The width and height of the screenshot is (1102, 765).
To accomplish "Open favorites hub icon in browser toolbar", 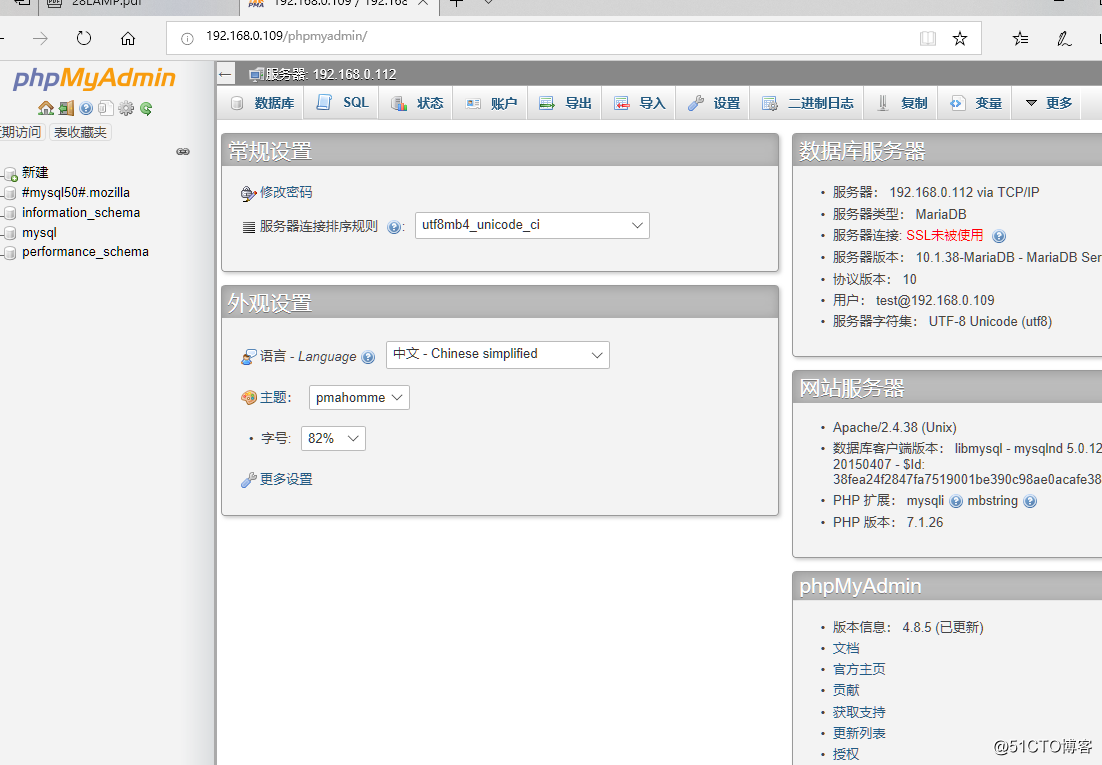I will click(1020, 38).
